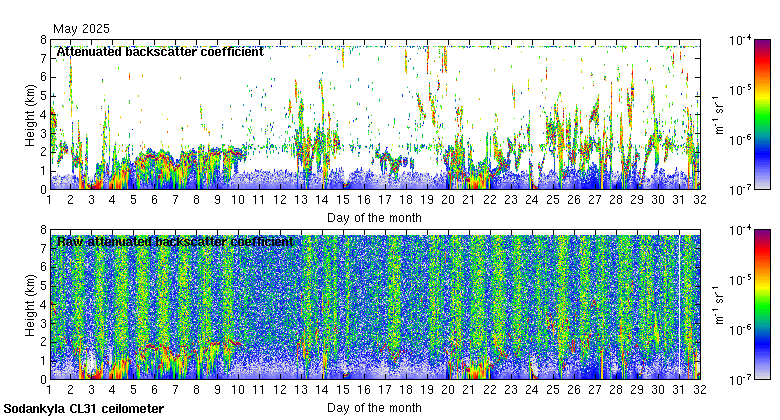The width and height of the screenshot is (780, 420).
Task: Click day 31 tick label on bottom plot
Action: click(x=679, y=390)
